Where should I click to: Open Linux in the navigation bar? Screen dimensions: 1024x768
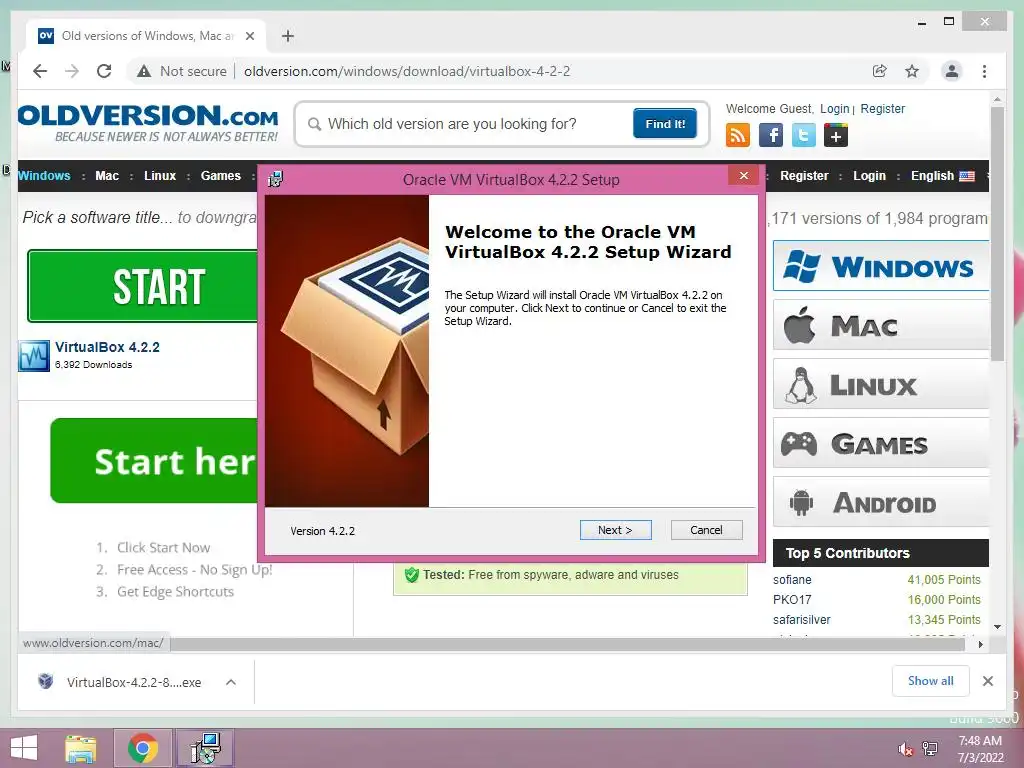tap(160, 175)
